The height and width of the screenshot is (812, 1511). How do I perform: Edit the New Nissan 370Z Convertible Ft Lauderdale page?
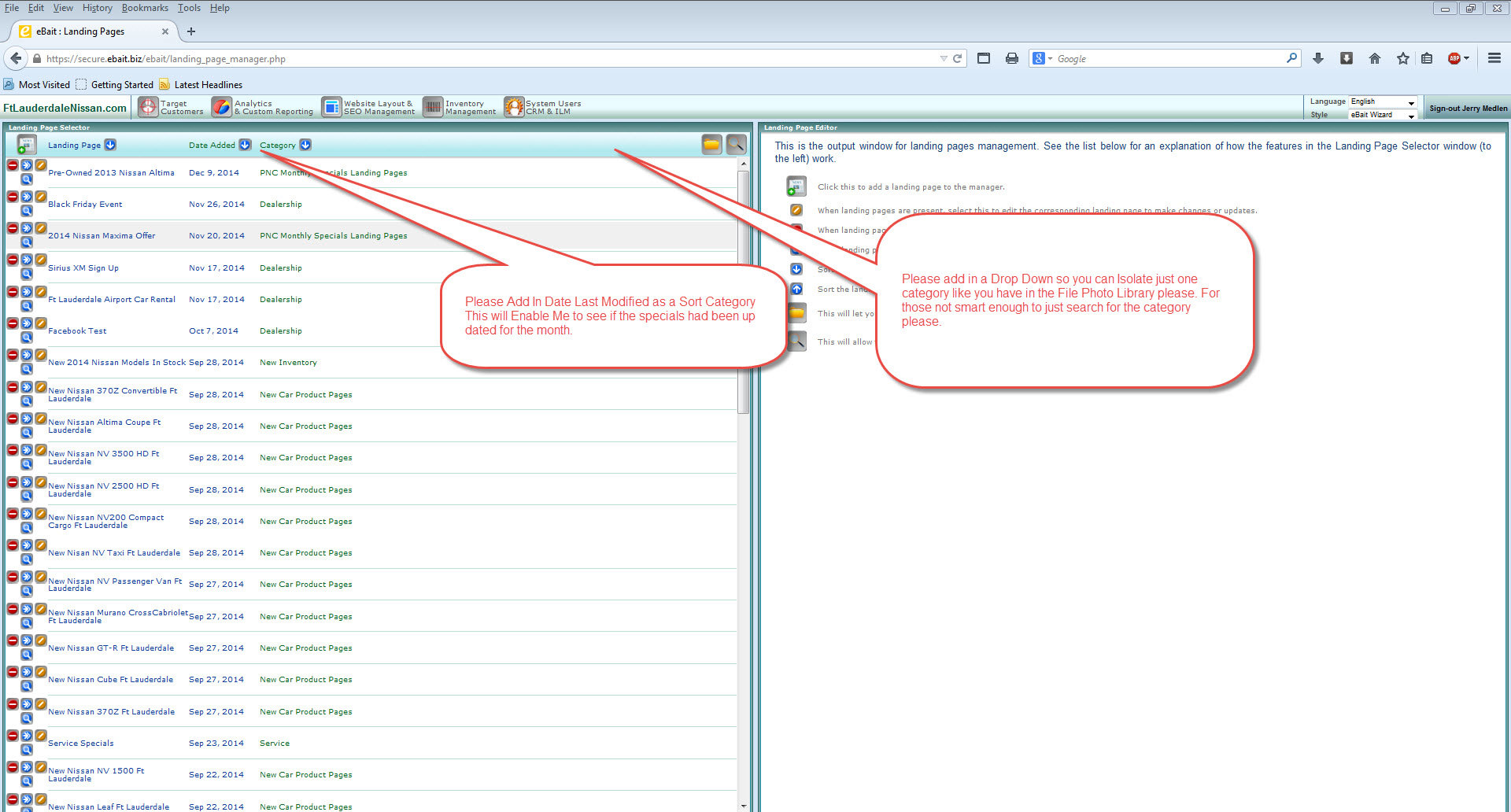pyautogui.click(x=41, y=386)
